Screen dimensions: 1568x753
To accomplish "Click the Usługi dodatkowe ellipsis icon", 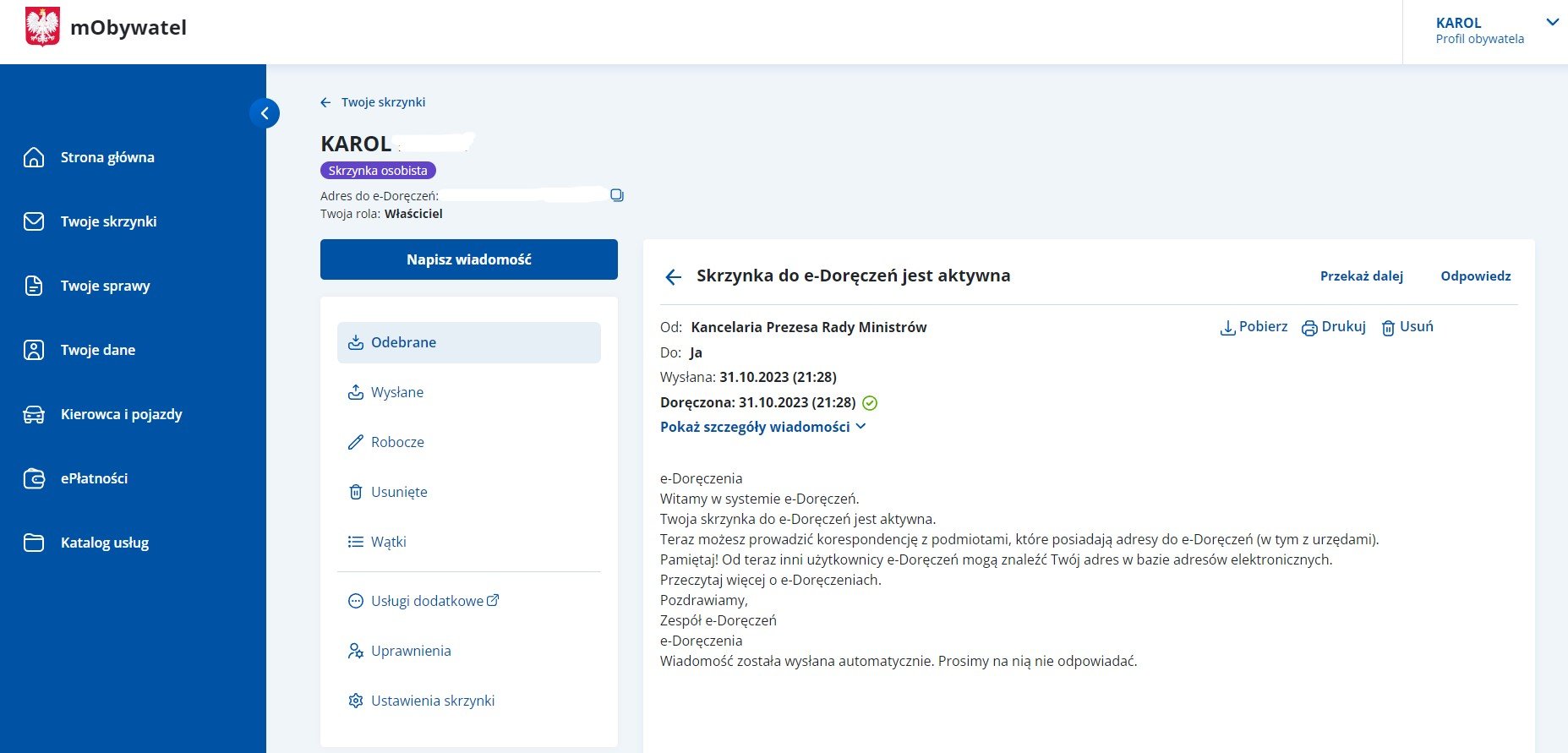I will (356, 601).
